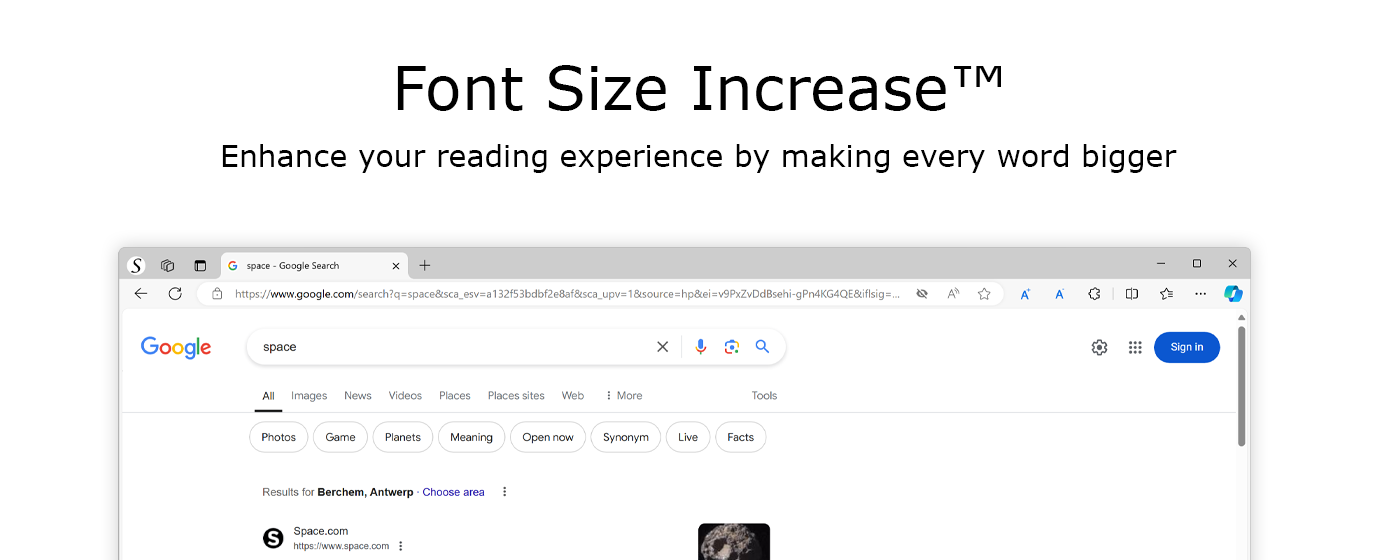Viewport: 1400px width, 560px height.
Task: Open search Tools
Action: pos(764,396)
